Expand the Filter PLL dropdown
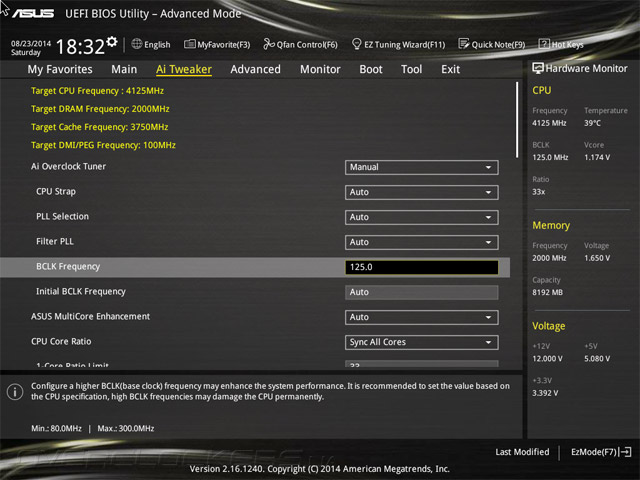Screen dimensions: 640x480 422,242
